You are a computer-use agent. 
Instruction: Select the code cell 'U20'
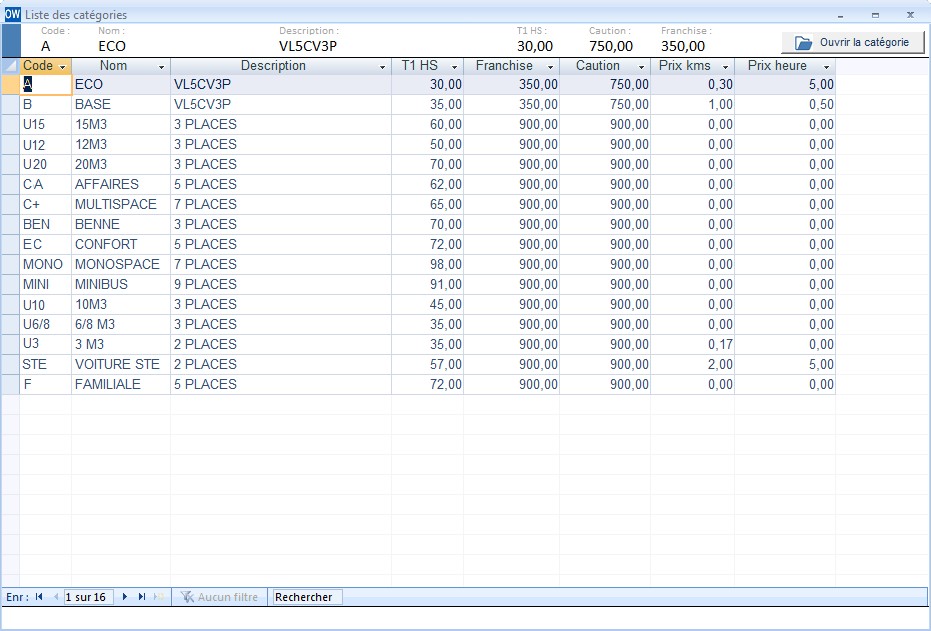[46, 164]
